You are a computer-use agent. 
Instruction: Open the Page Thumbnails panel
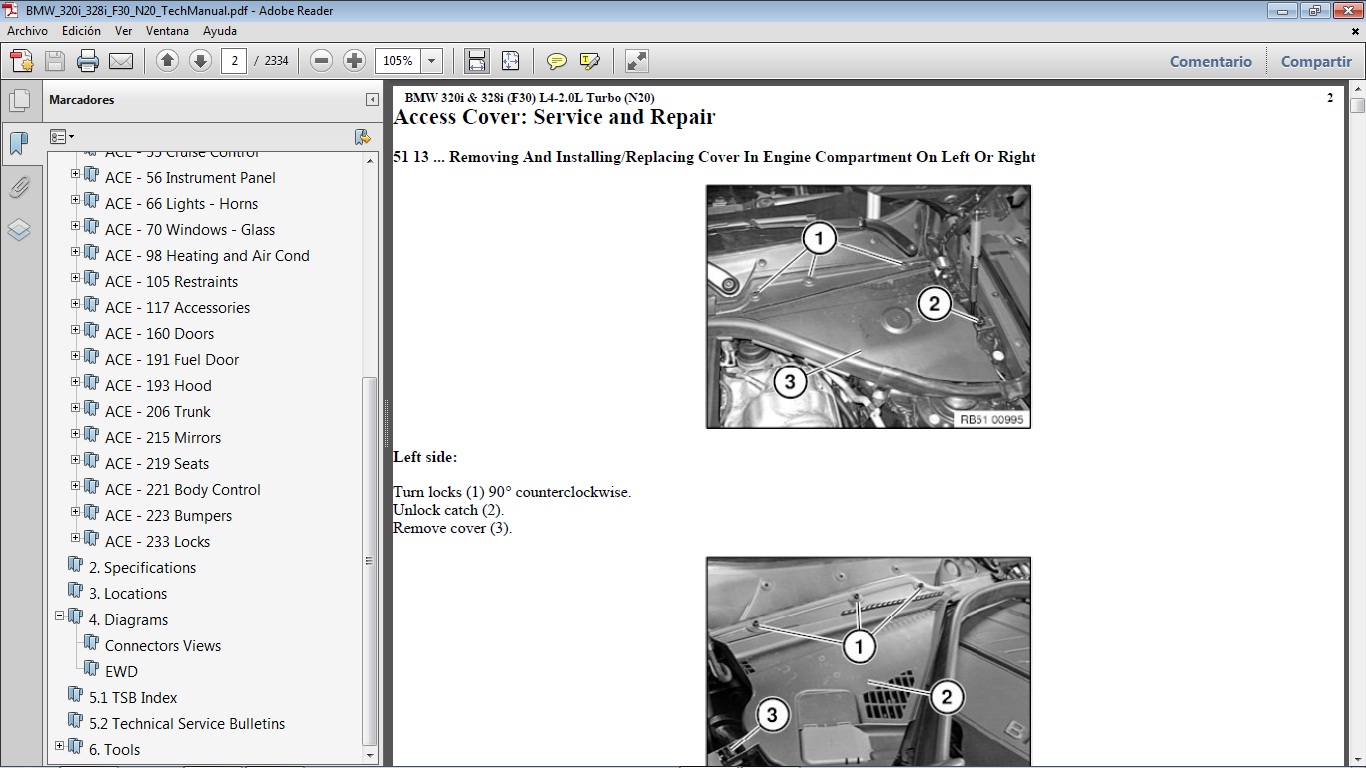[19, 100]
